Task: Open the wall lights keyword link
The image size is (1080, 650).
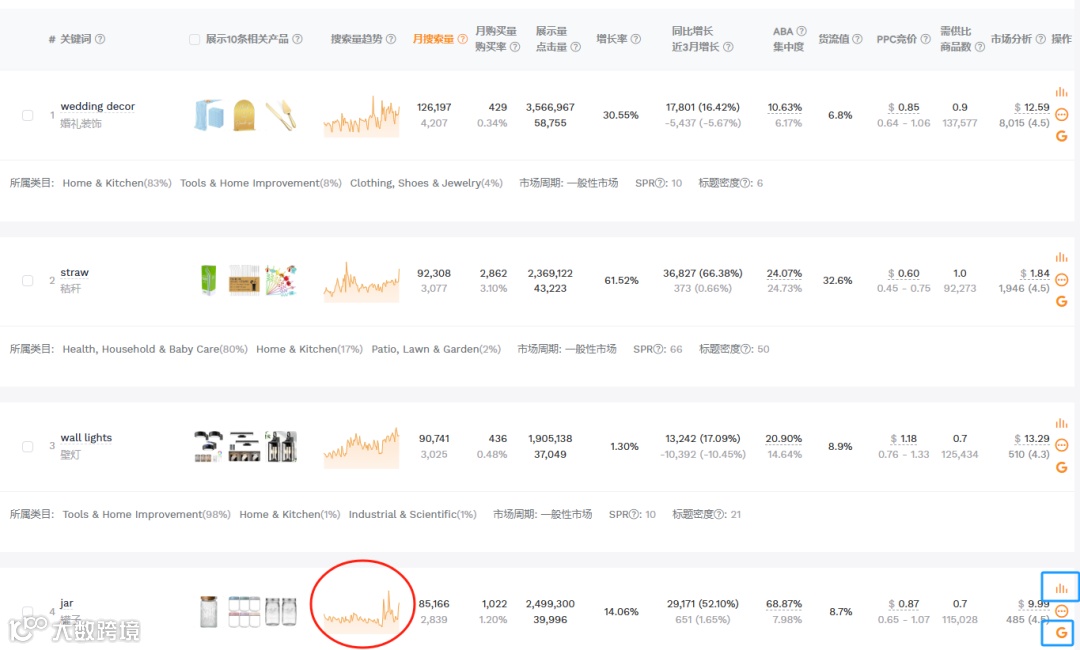Action: [x=86, y=438]
